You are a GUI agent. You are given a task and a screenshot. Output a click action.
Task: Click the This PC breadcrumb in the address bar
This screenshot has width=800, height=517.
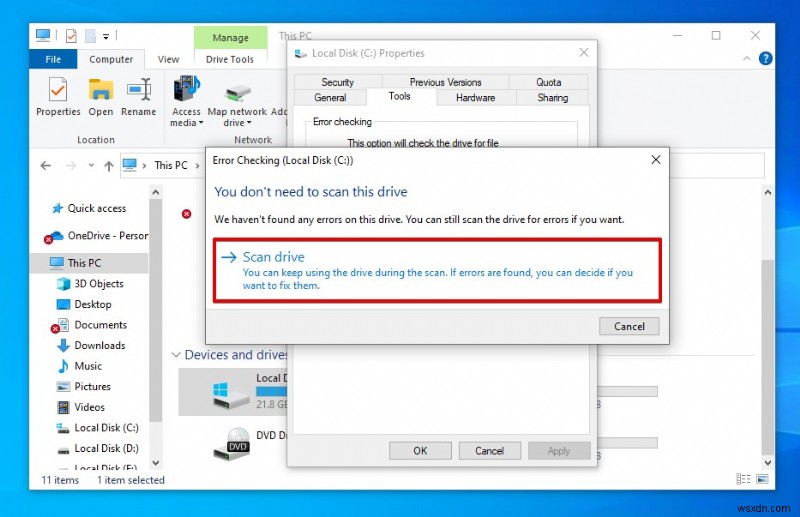tap(171, 165)
